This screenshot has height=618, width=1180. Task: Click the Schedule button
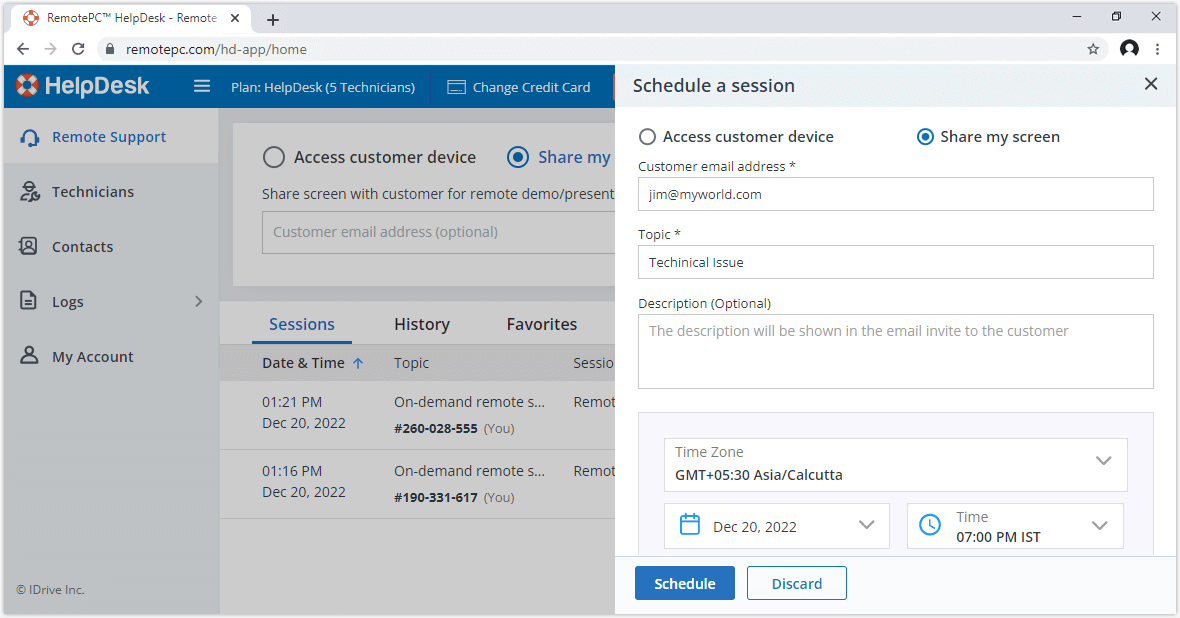point(685,583)
